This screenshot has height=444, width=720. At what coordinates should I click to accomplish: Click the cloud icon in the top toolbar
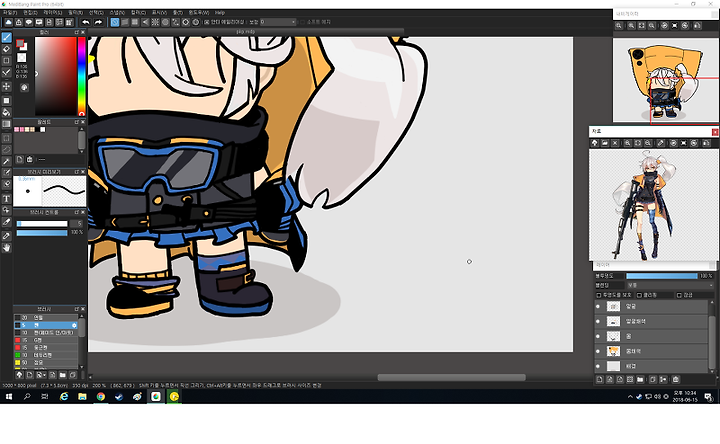tap(8, 22)
